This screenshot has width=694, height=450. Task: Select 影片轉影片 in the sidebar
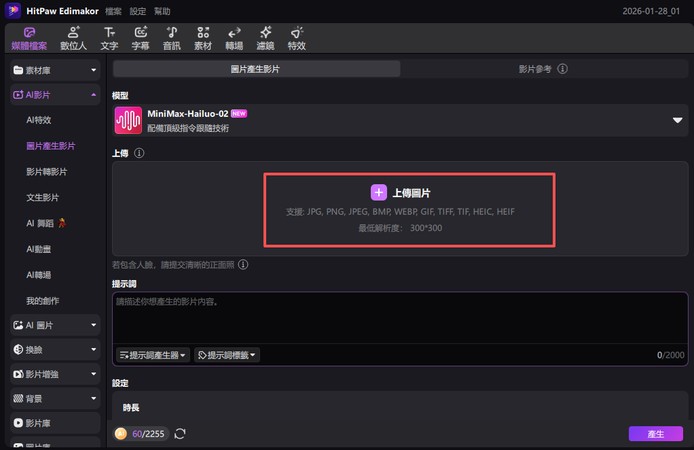point(46,172)
